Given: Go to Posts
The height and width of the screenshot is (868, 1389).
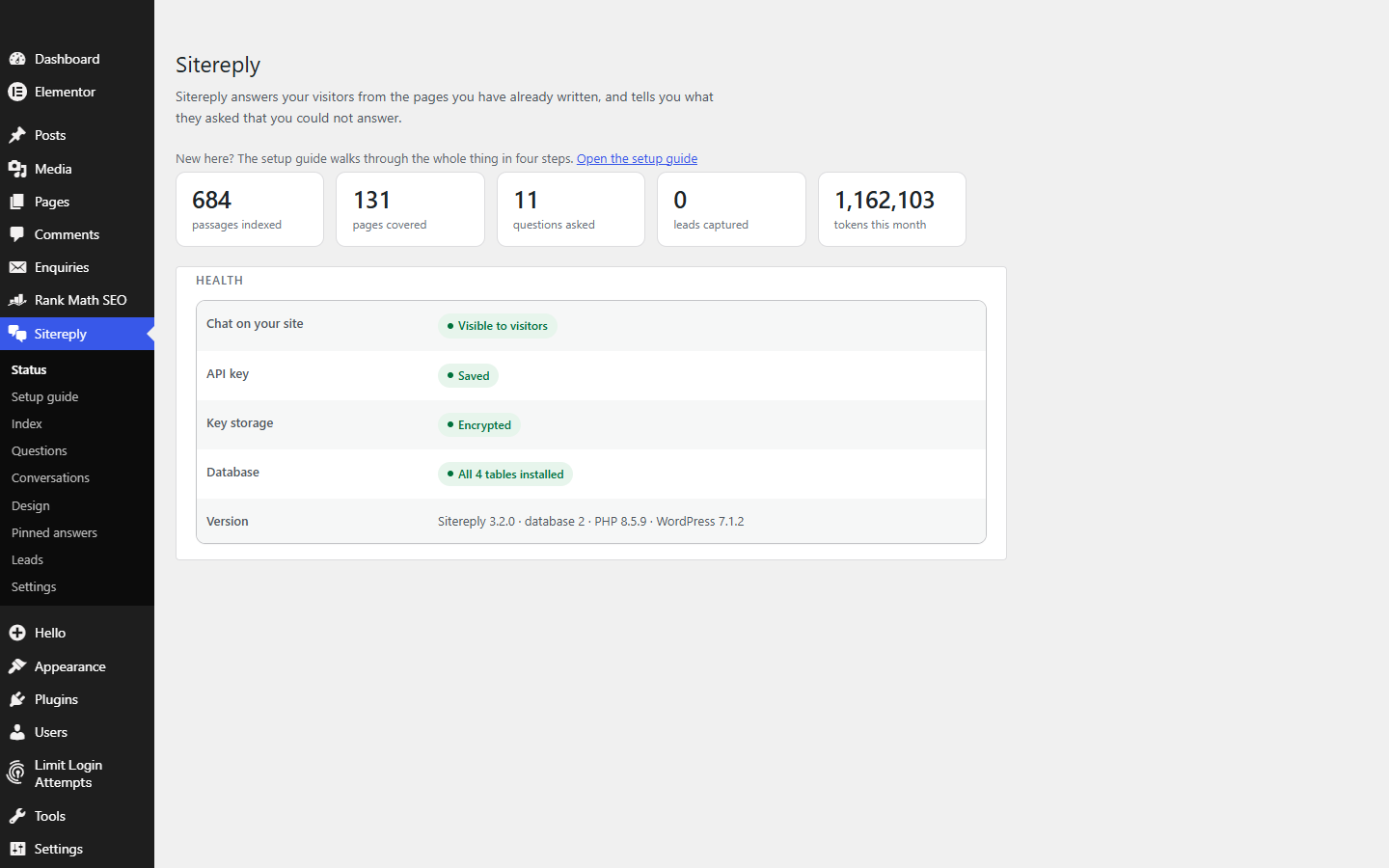Looking at the screenshot, I should click(77, 135).
